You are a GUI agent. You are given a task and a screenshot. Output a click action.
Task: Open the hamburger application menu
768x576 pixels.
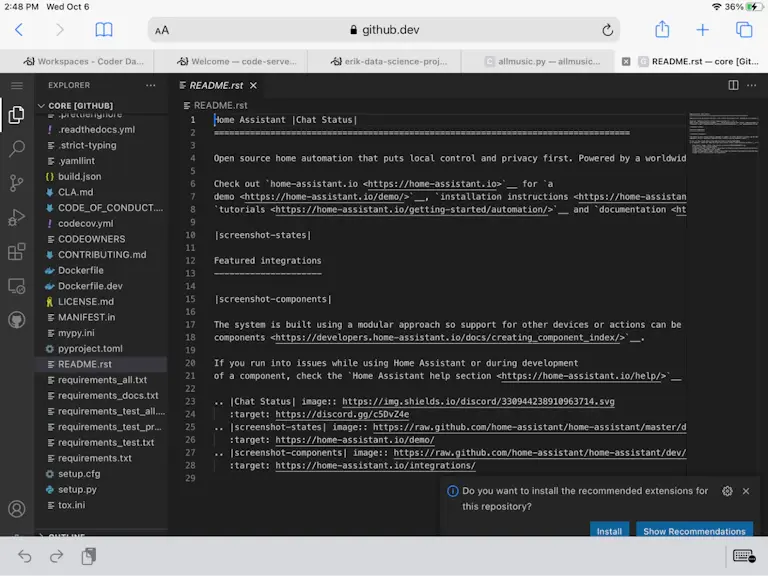point(17,86)
